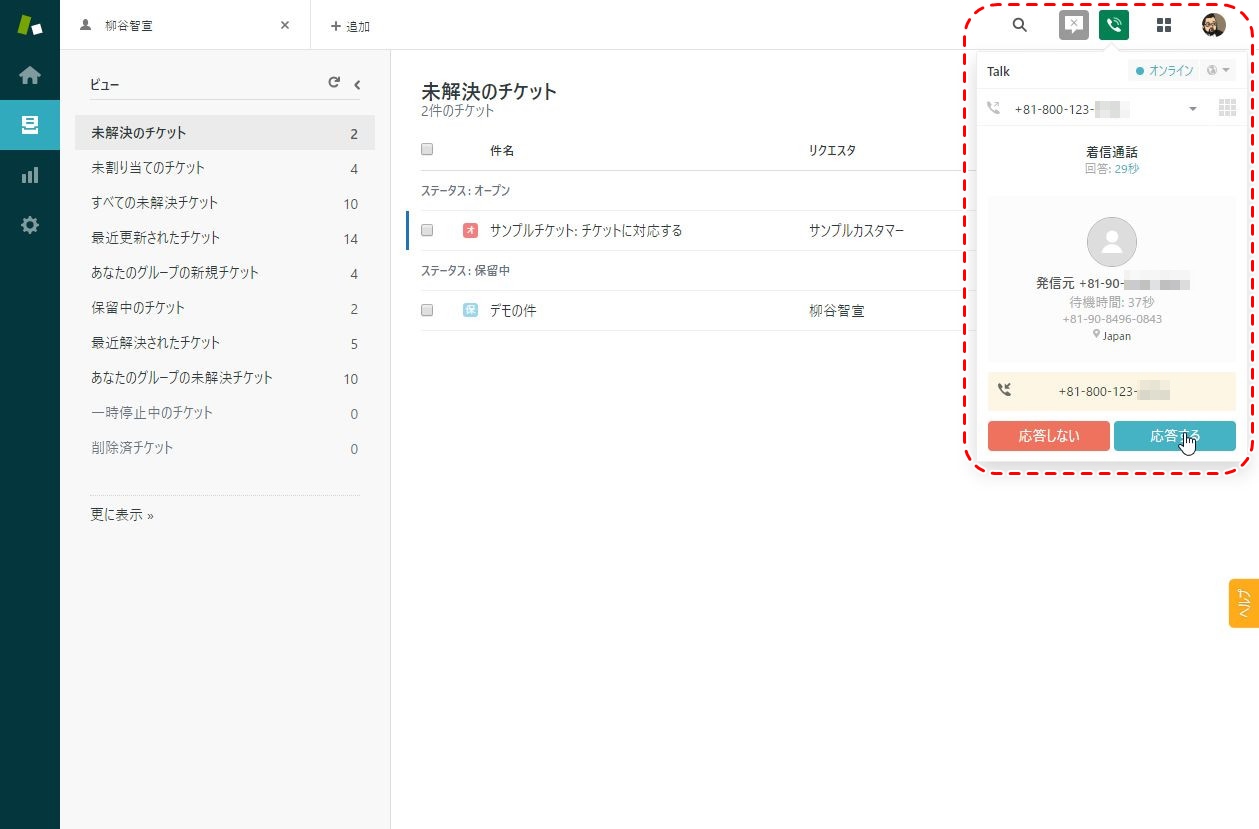This screenshot has height=829, width=1259.
Task: Collapse the views panel
Action: (357, 85)
